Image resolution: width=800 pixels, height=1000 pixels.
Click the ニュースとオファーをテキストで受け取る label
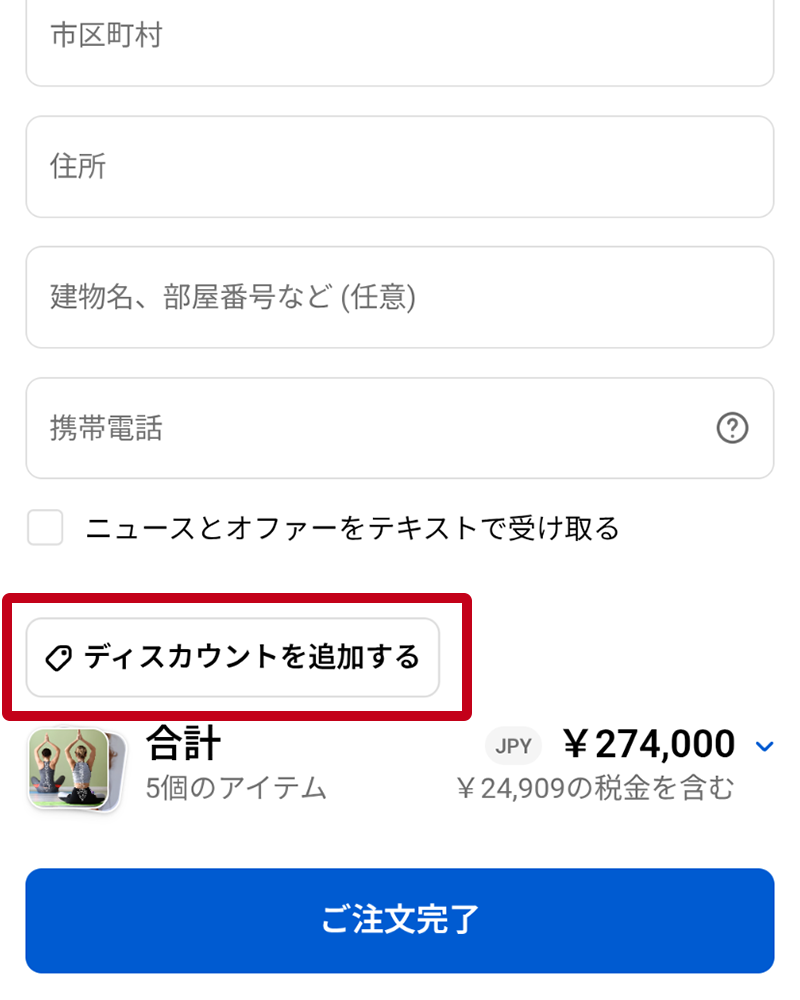(x=352, y=528)
